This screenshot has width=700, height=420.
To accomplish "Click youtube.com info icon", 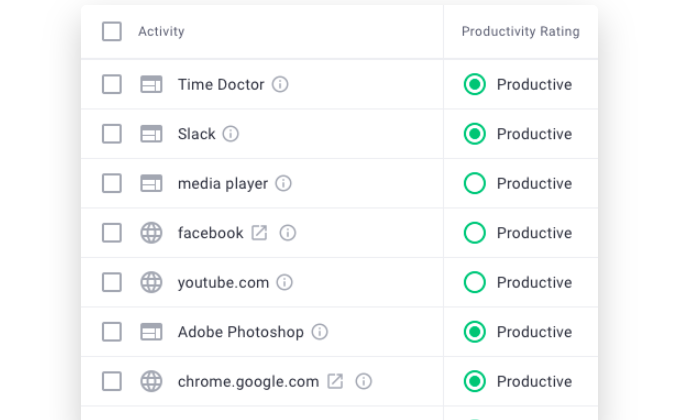I will tap(284, 283).
